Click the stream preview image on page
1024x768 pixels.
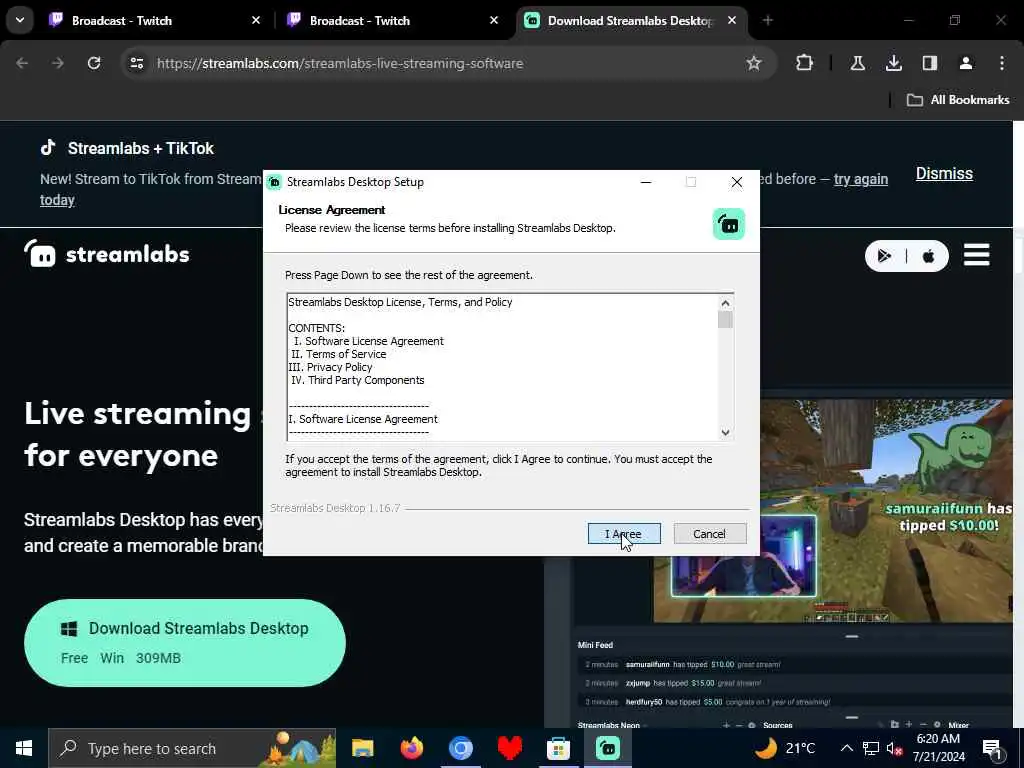coord(833,511)
